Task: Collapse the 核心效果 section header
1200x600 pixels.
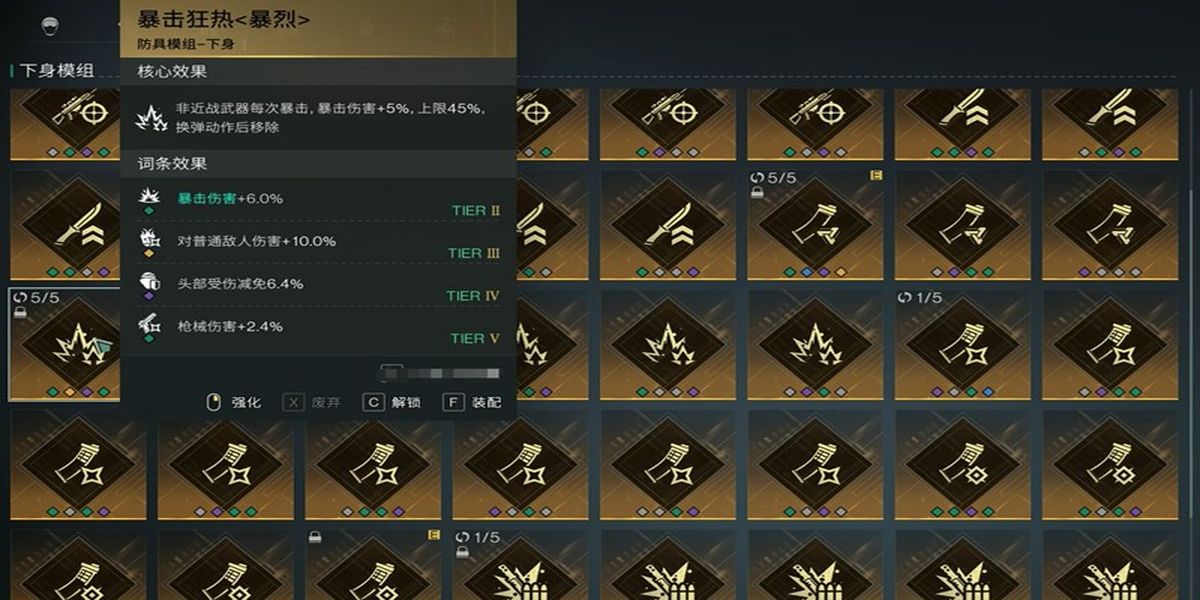Action: pos(318,72)
